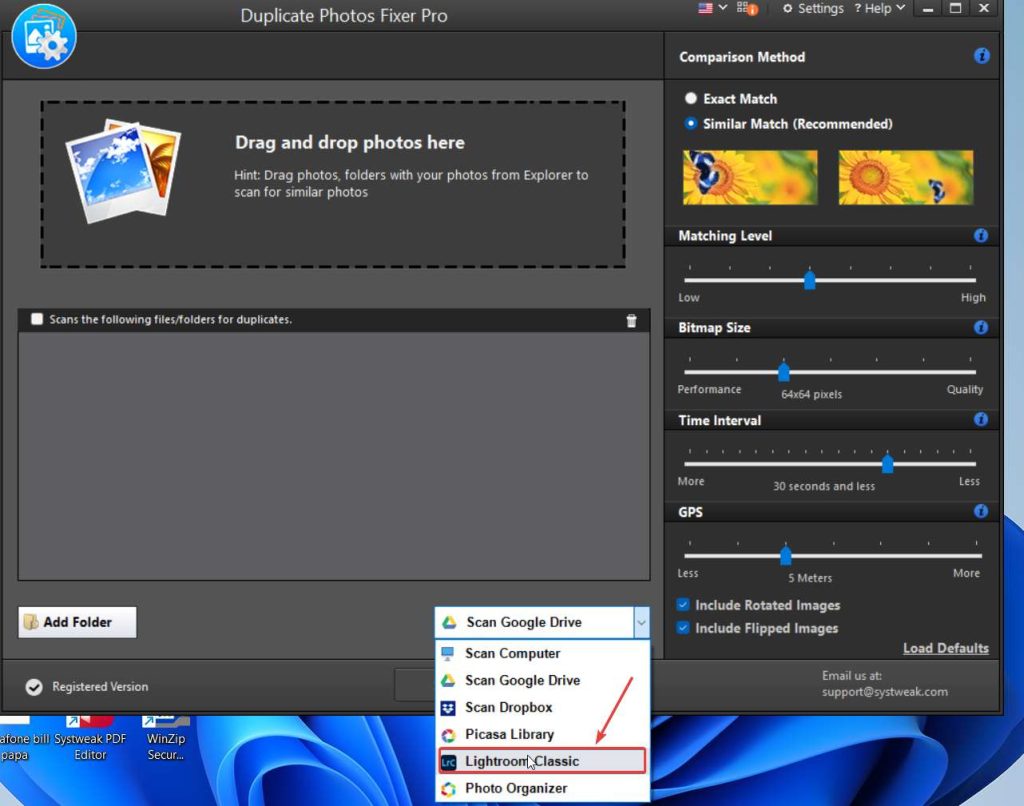Open Systweak PDF Editor desktop shortcut
The height and width of the screenshot is (806, 1024).
pyautogui.click(x=90, y=739)
